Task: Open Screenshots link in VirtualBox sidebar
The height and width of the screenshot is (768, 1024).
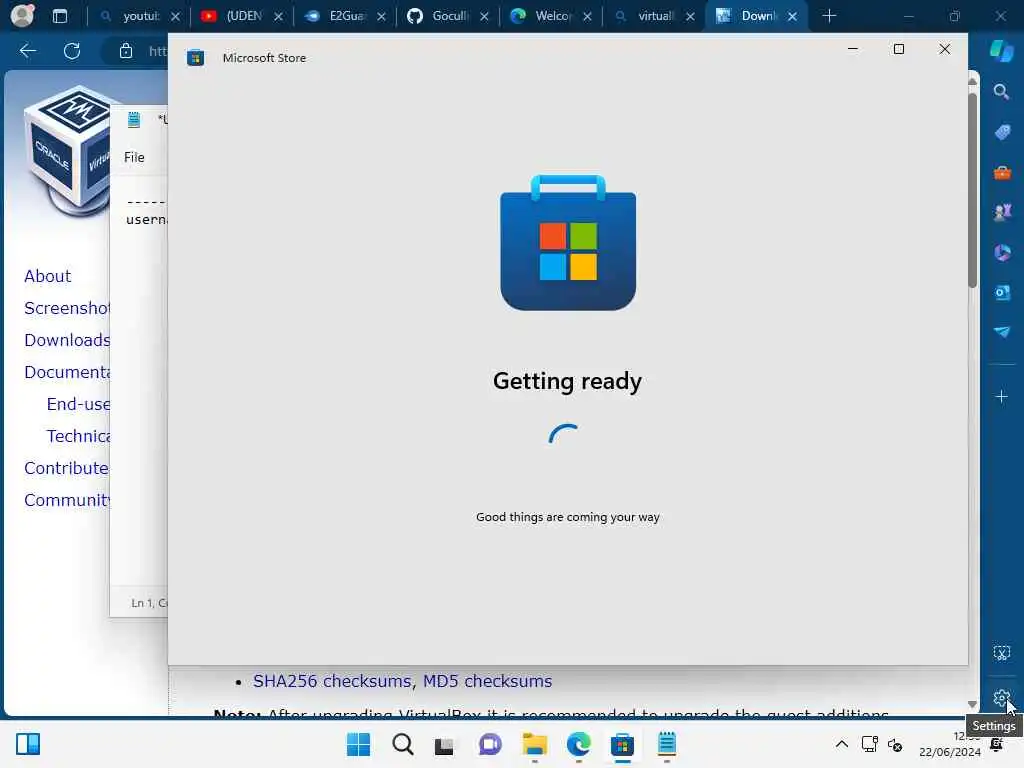Action: tap(67, 308)
